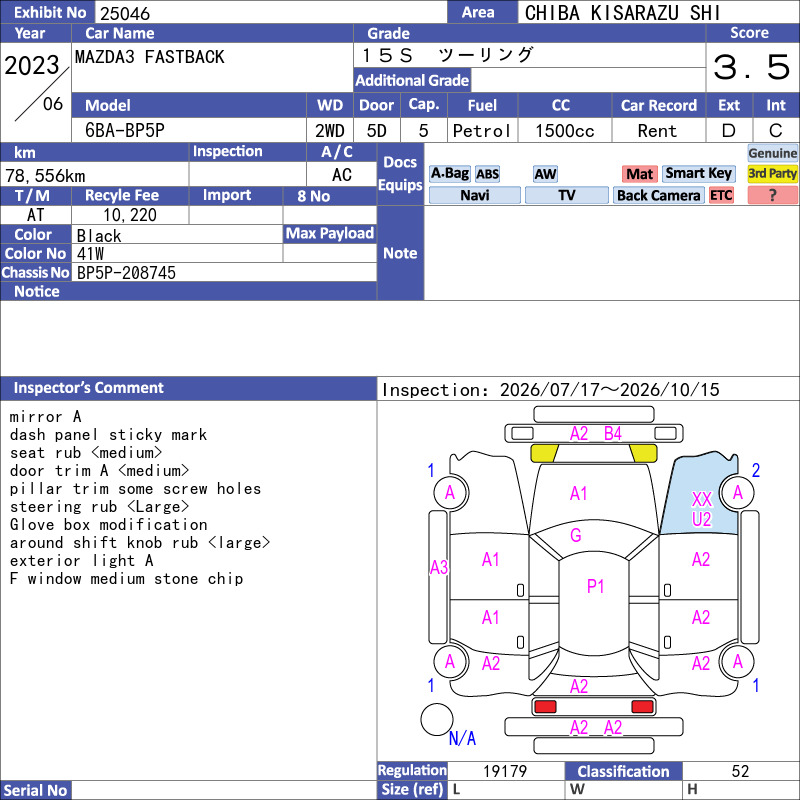Click the yellow 3rd Party badge
This screenshot has width=800, height=800.
(x=772, y=174)
